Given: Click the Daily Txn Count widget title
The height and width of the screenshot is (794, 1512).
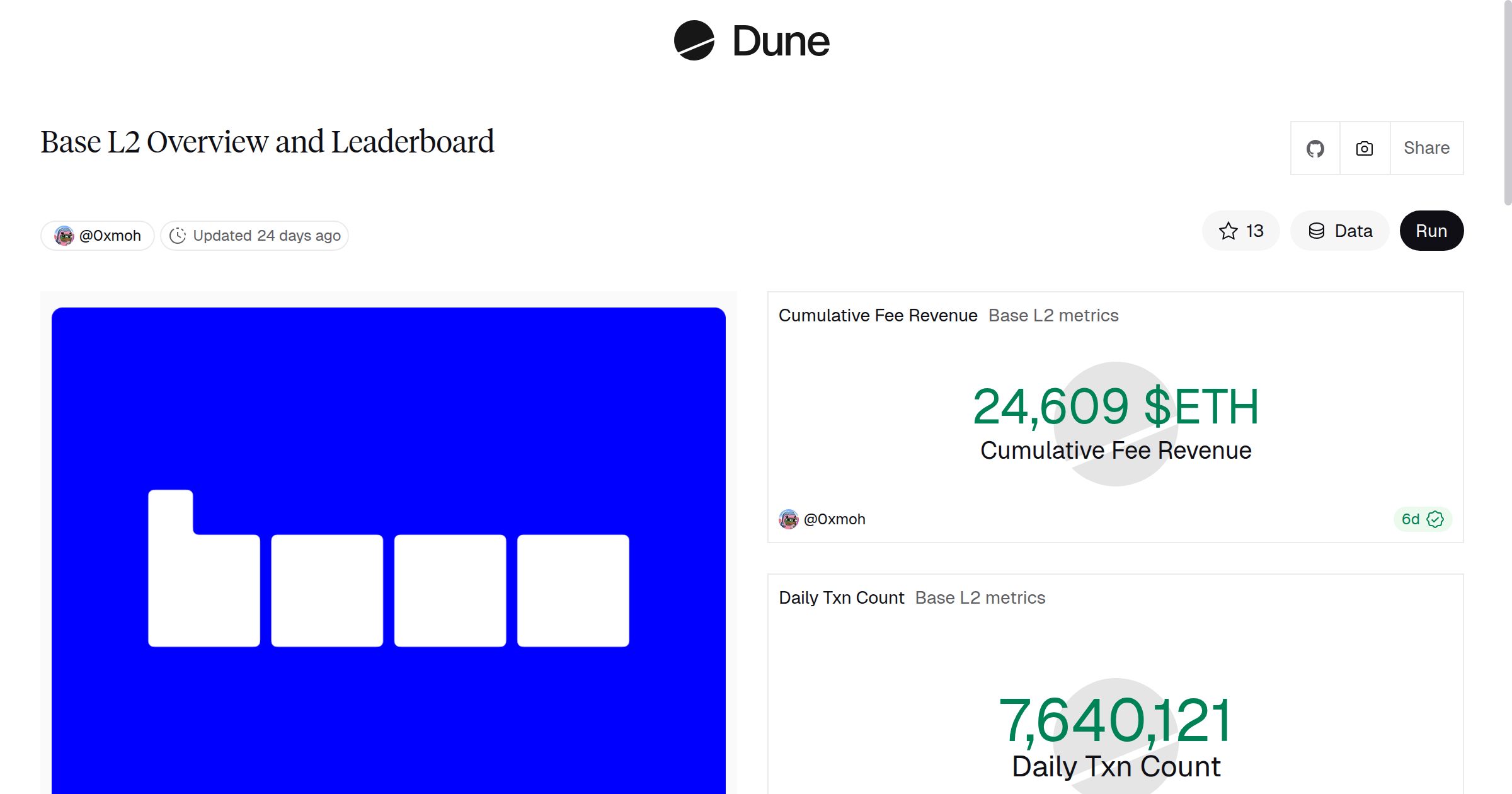Looking at the screenshot, I should point(842,597).
